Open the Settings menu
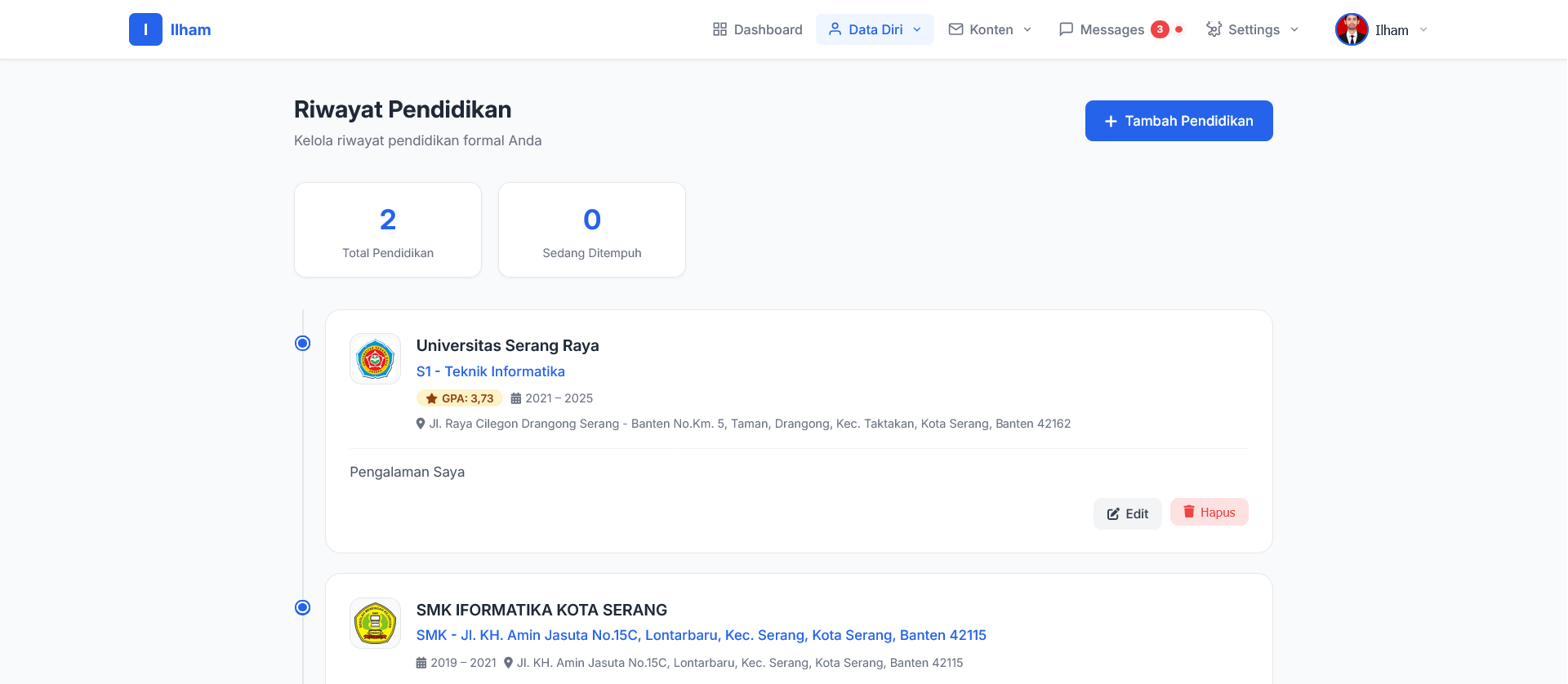1568x684 pixels. tap(1253, 29)
